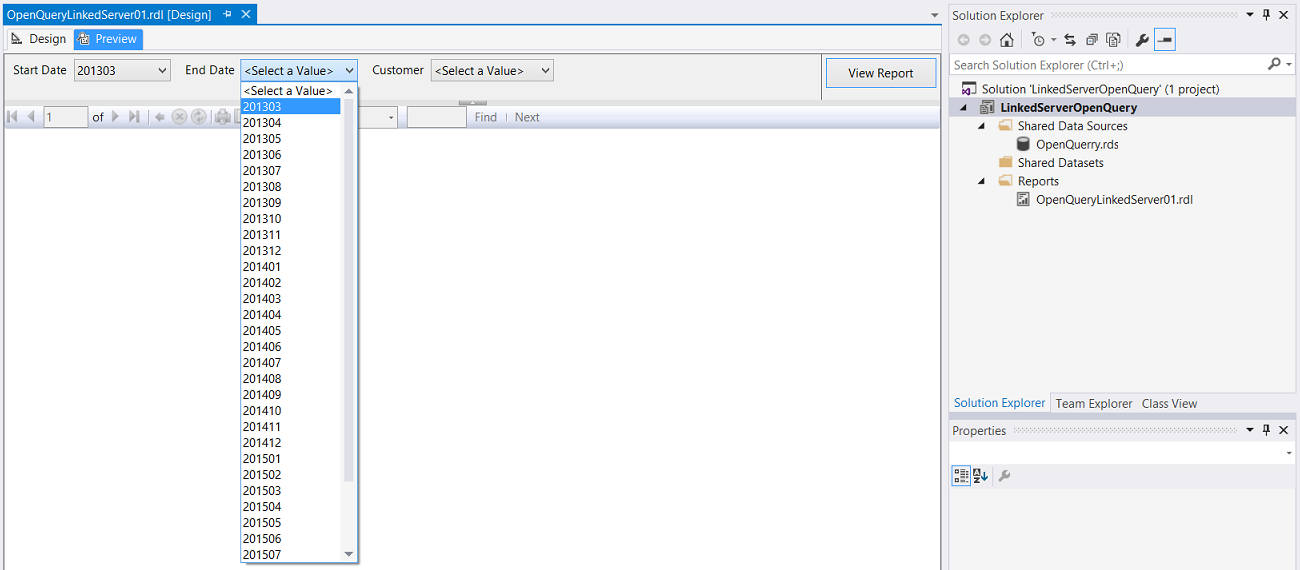Click the Refresh report icon

tap(199, 117)
